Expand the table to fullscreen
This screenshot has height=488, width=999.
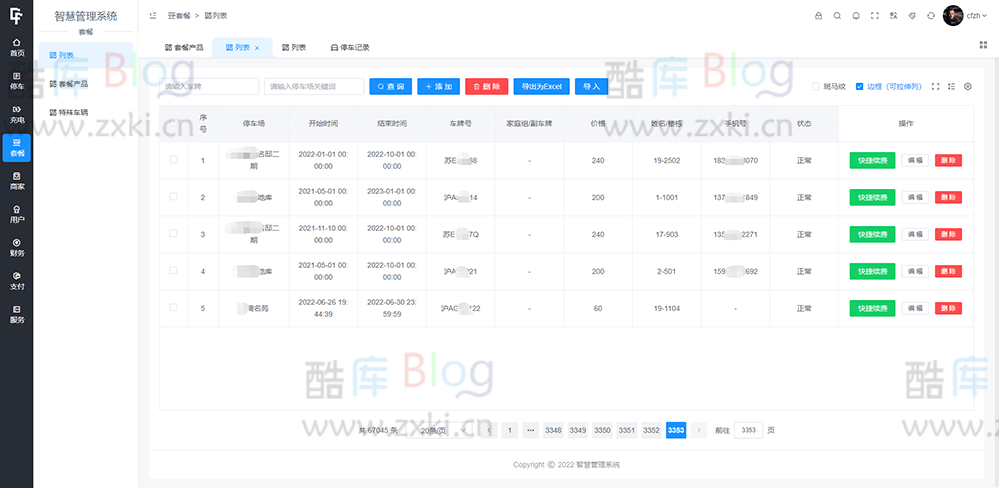(x=935, y=87)
